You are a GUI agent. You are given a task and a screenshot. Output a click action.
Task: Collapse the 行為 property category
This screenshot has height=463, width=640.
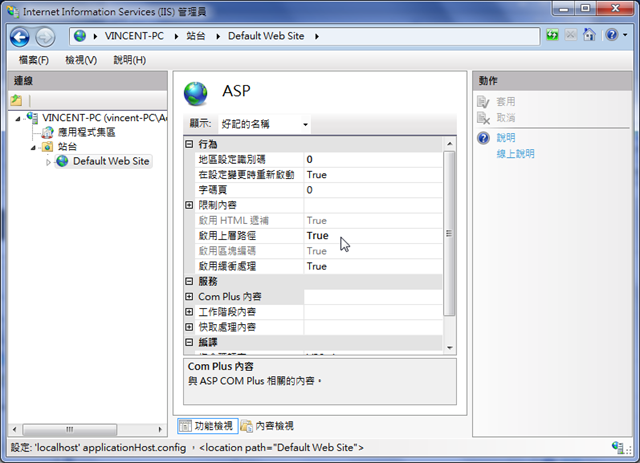pos(189,144)
